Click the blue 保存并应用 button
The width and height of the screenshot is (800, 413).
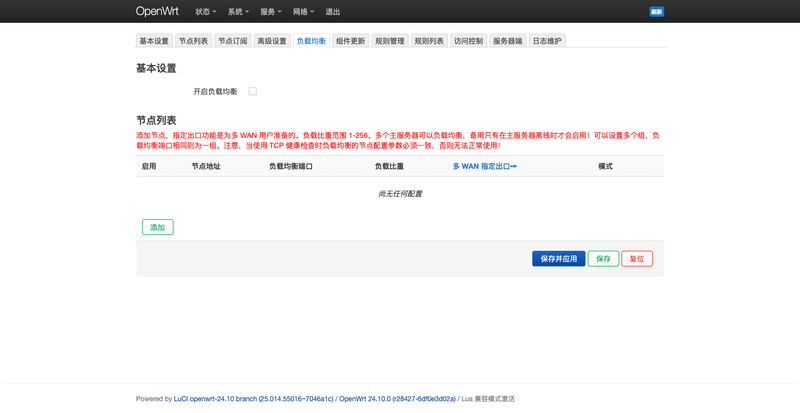(558, 258)
